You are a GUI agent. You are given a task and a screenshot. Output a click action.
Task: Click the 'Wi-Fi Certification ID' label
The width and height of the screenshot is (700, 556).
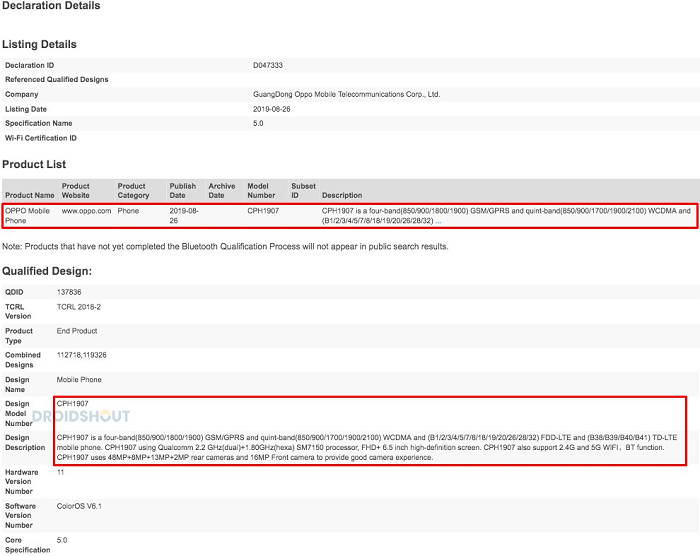41,138
